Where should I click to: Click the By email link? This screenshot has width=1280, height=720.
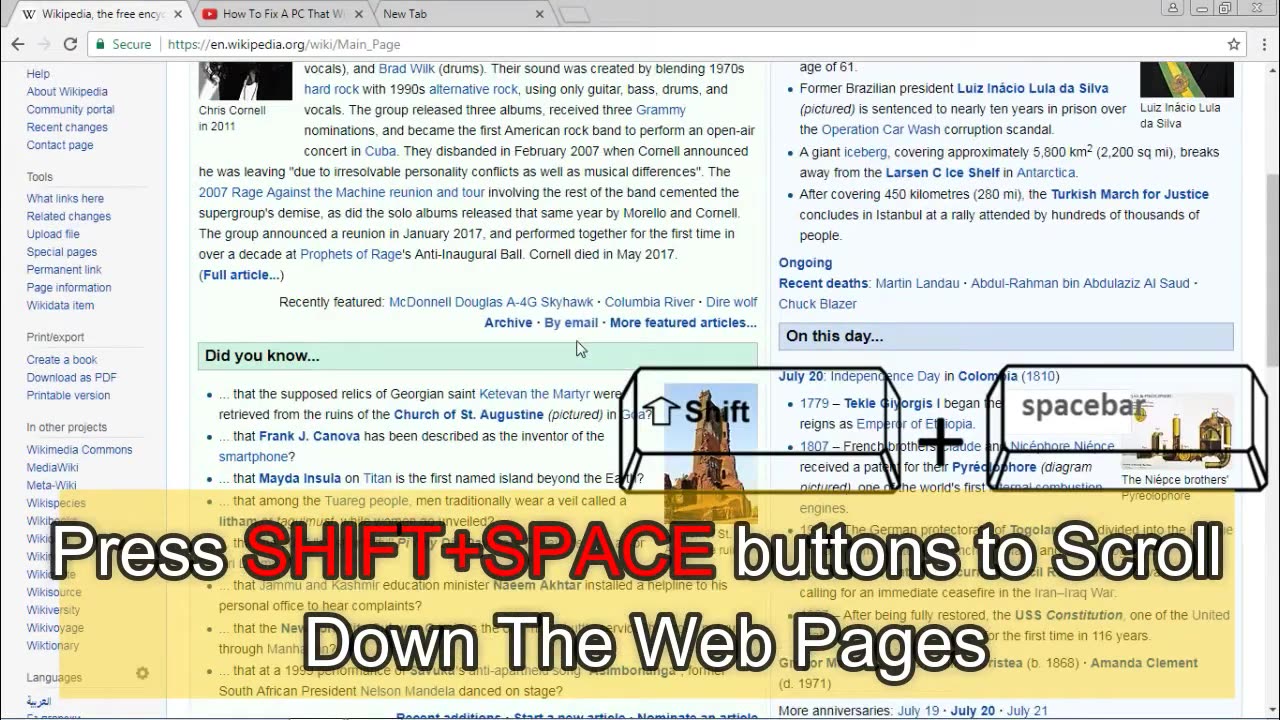point(571,323)
